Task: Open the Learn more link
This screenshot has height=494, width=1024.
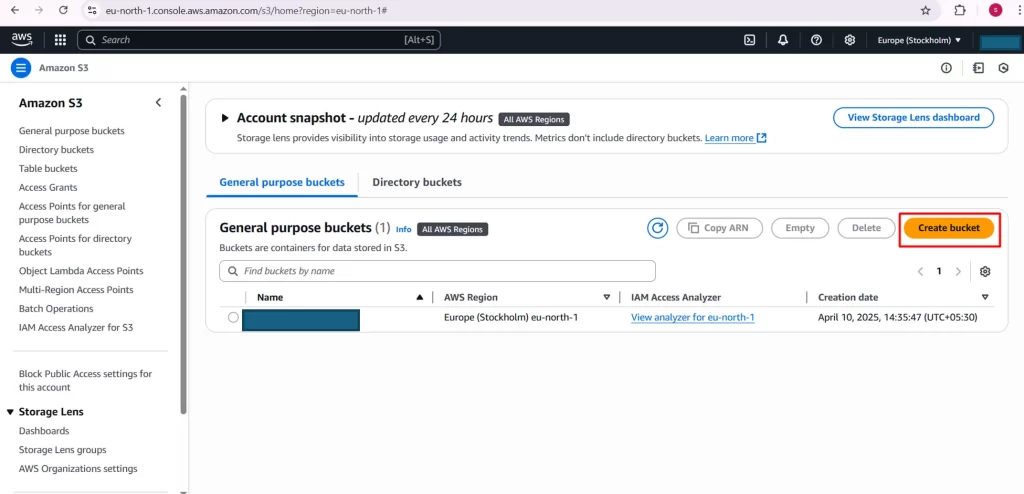Action: (x=735, y=138)
